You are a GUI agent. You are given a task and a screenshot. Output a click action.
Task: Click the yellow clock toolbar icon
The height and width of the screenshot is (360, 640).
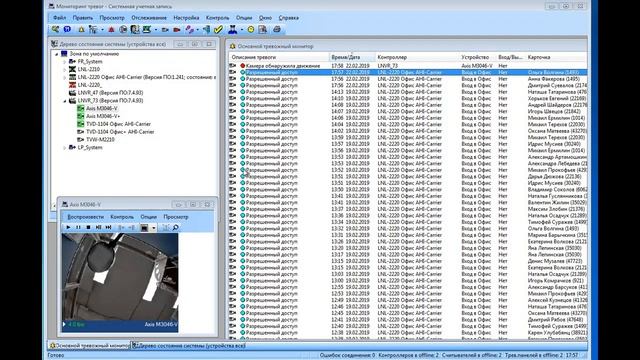click(x=251, y=29)
